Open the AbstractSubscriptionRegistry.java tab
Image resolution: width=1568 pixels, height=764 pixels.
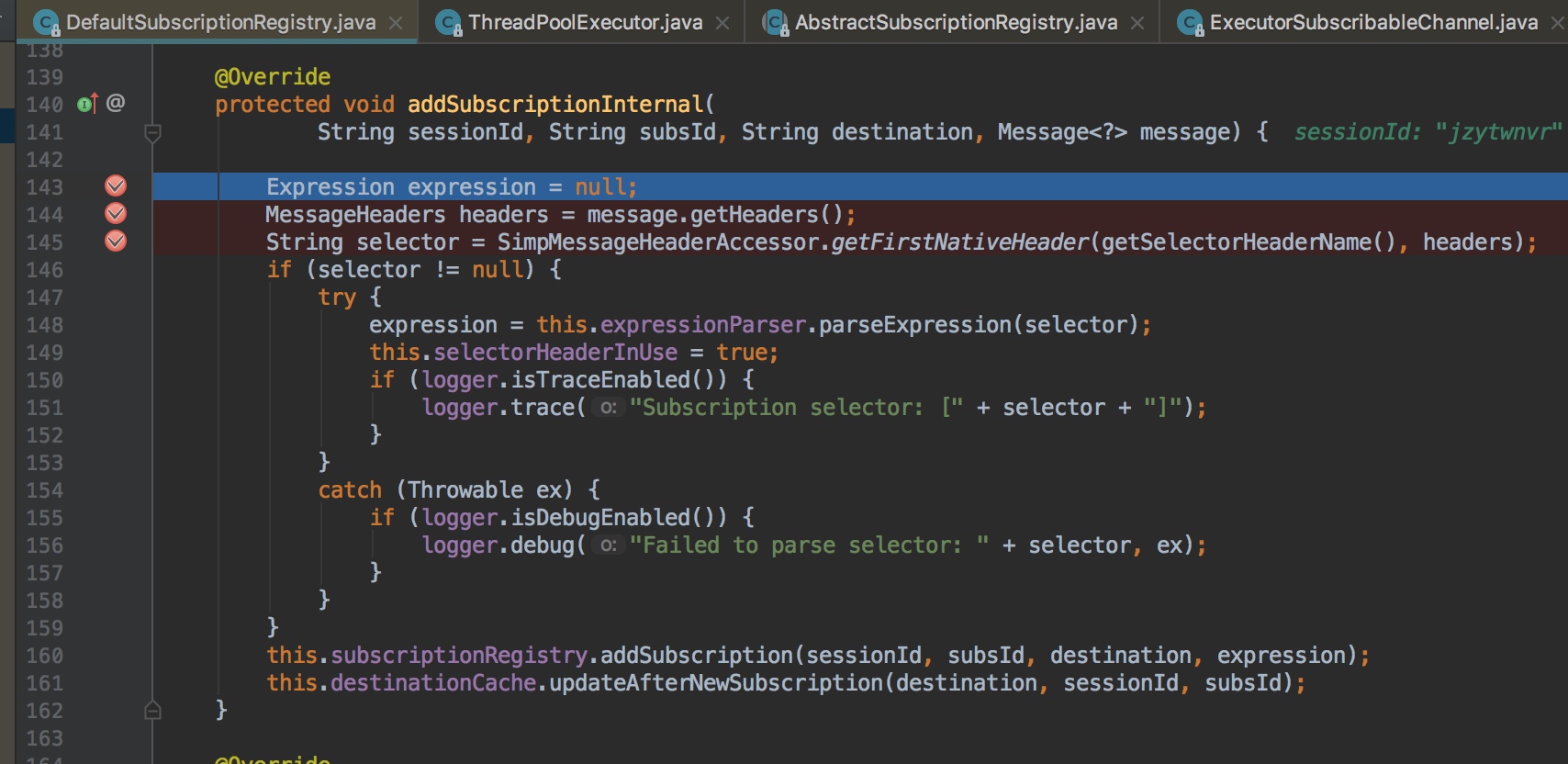click(x=956, y=22)
